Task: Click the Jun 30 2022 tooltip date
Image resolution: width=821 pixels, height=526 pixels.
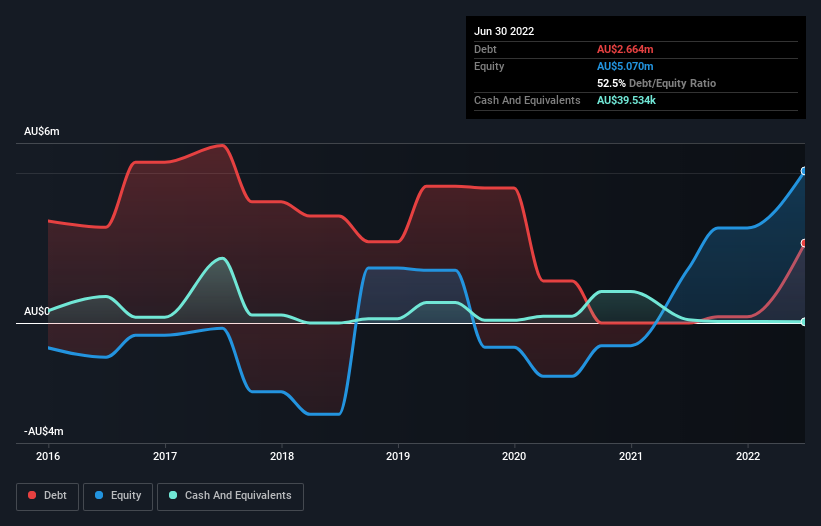Action: [x=504, y=31]
